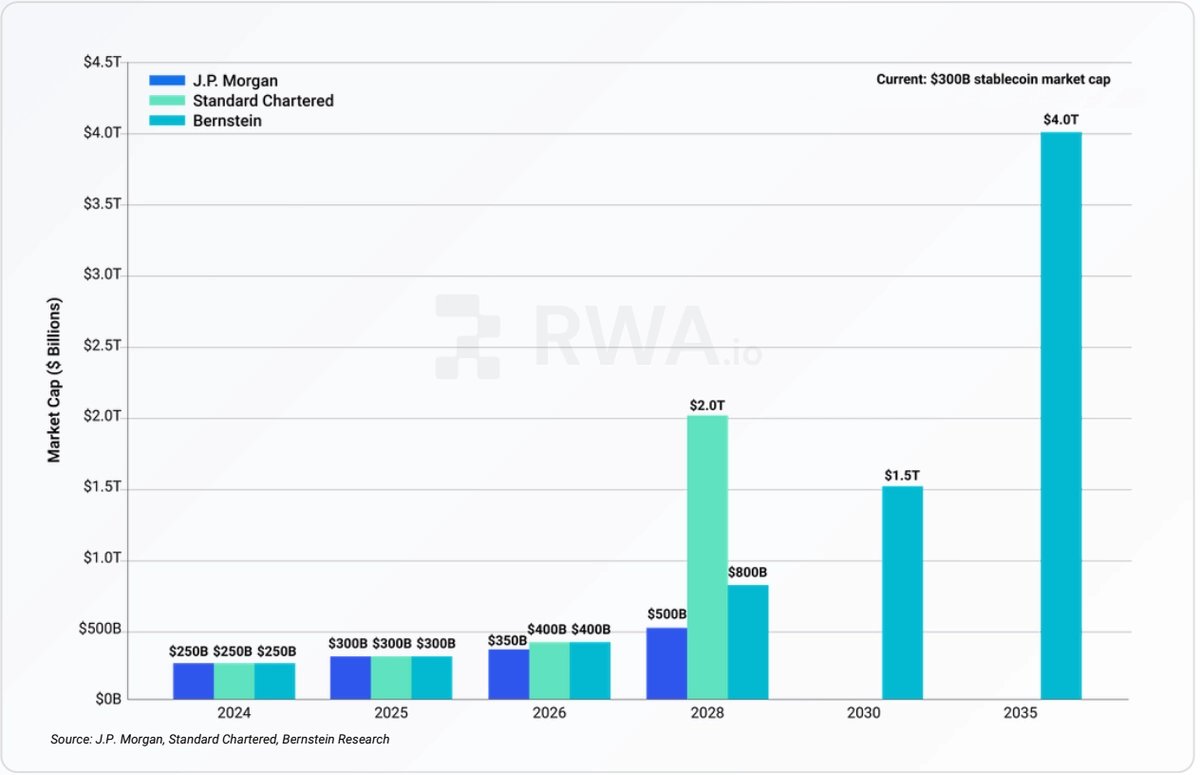This screenshot has width=1200, height=775.
Task: Click the $4.5T y-axis tick label
Action: (x=104, y=62)
